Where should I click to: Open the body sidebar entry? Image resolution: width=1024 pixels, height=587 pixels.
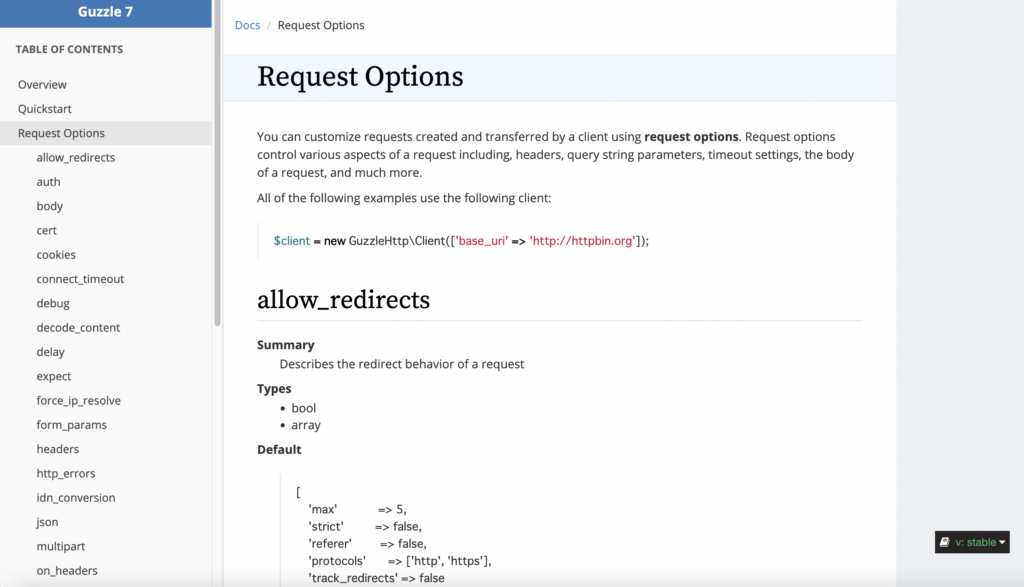coord(50,206)
